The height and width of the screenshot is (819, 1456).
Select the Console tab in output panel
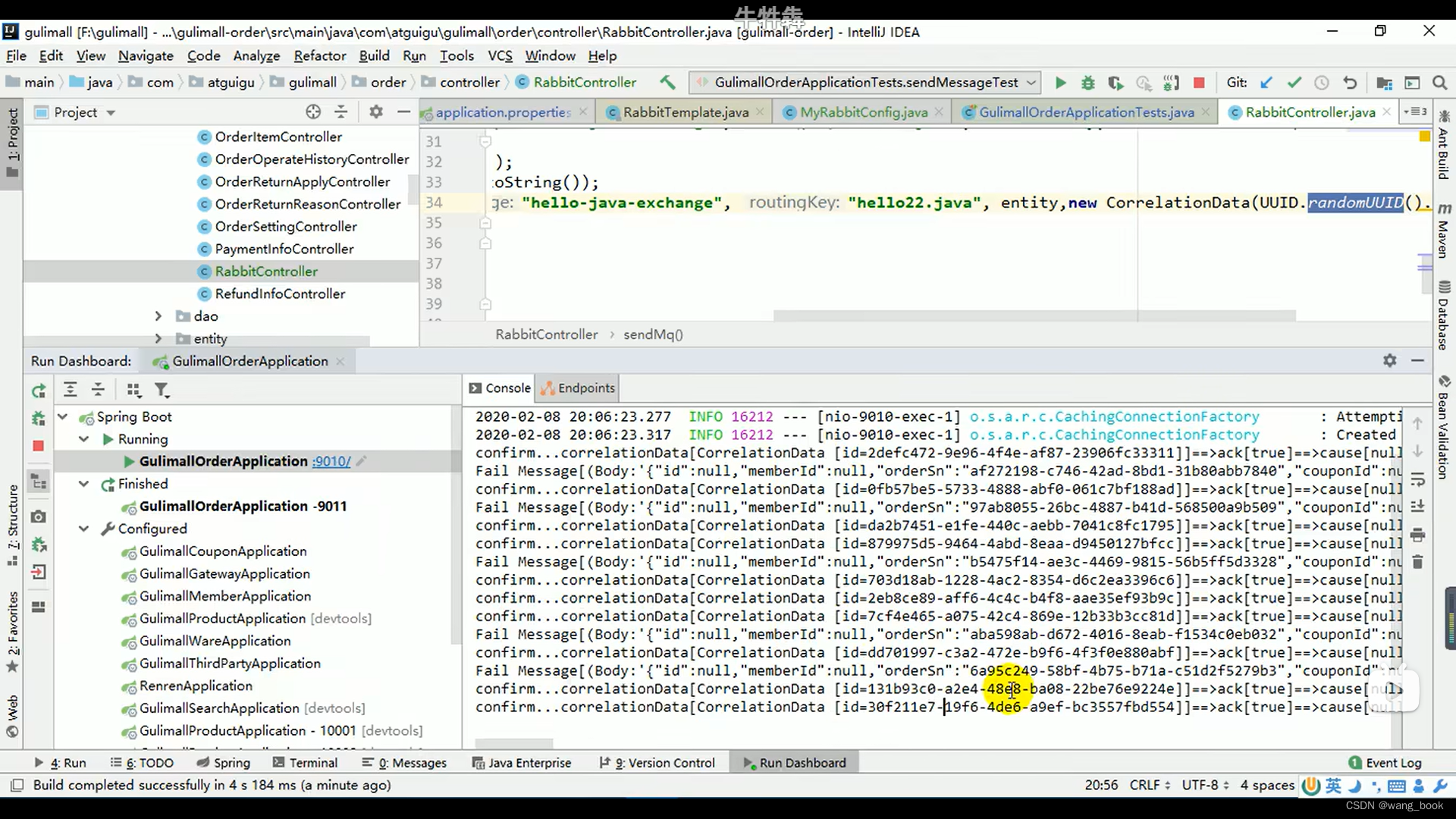(508, 388)
